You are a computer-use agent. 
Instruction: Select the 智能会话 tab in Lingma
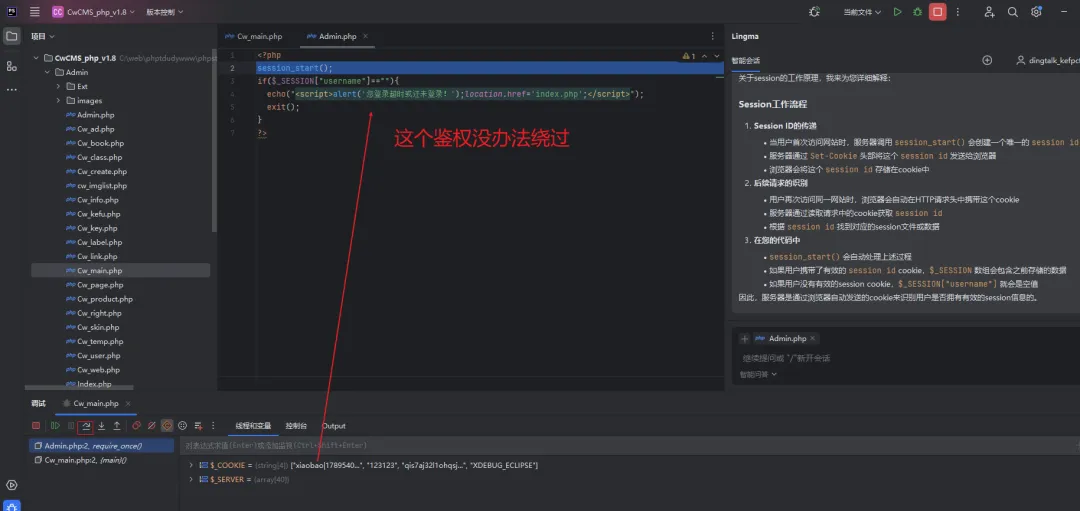pyautogui.click(x=746, y=61)
